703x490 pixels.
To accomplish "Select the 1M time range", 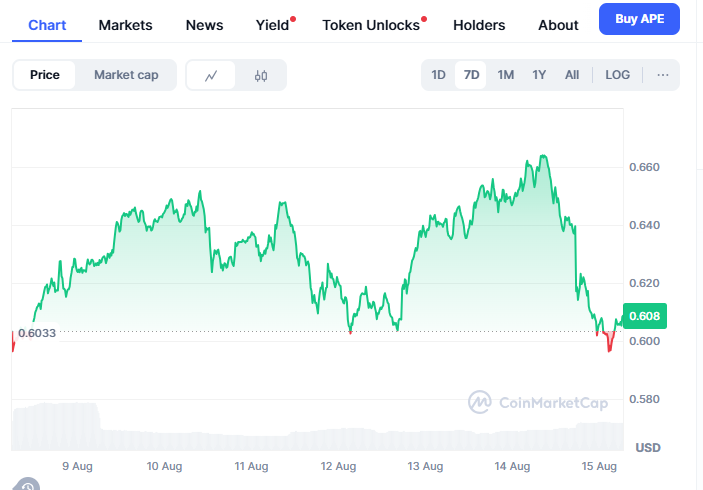I will (506, 75).
